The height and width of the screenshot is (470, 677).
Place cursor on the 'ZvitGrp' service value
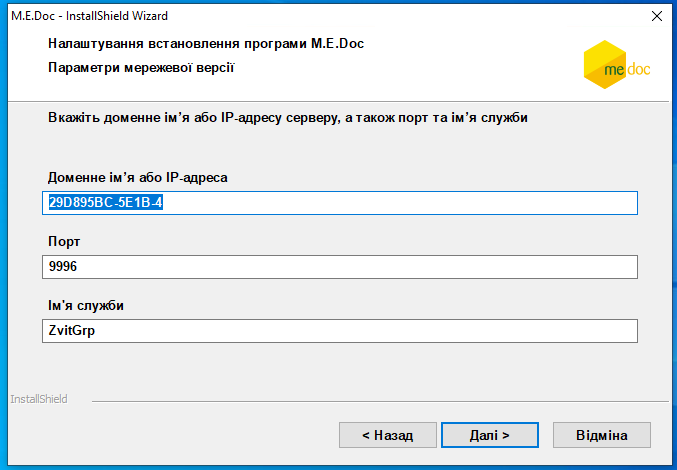pos(71,331)
